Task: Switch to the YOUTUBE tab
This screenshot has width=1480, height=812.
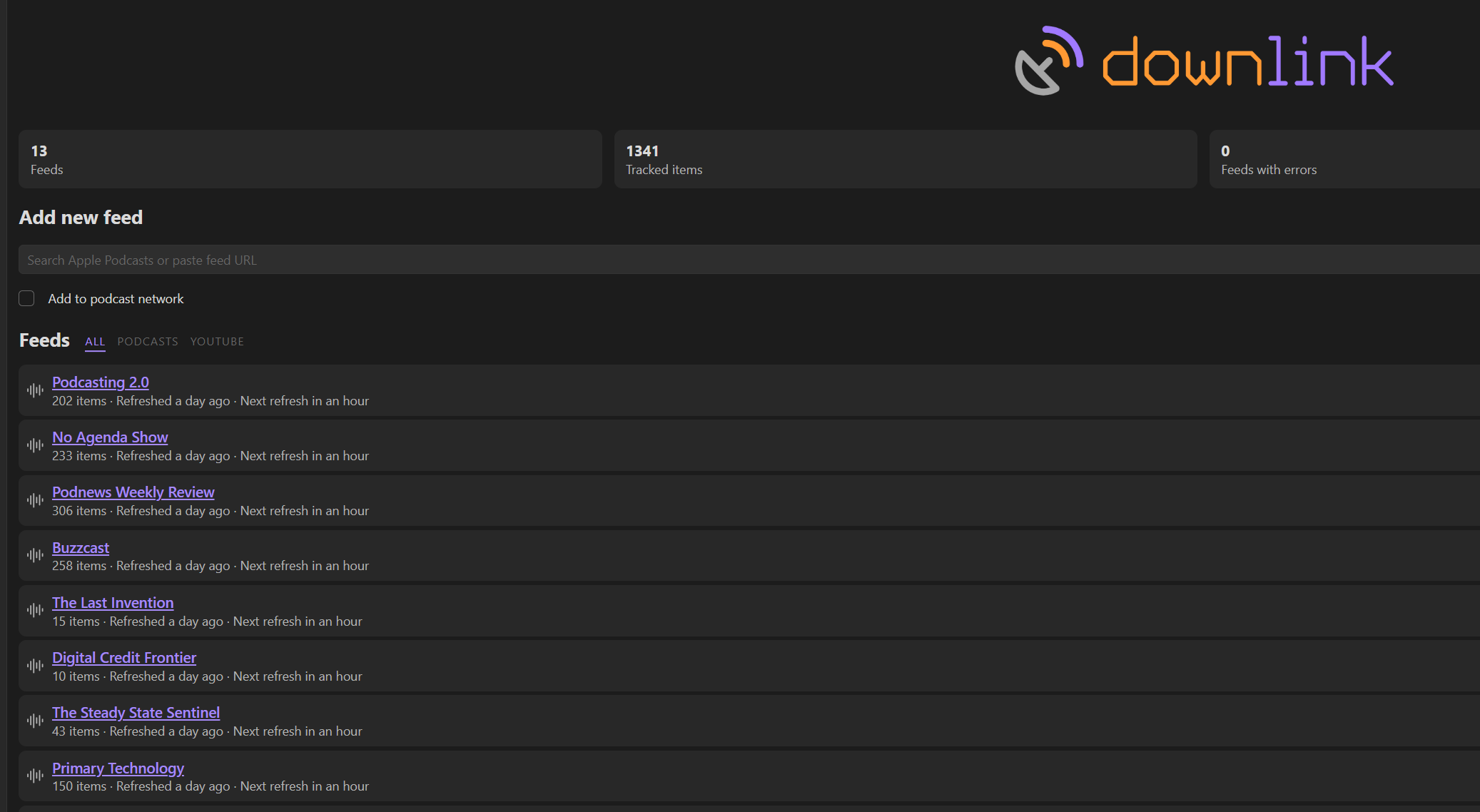Action: pos(217,342)
